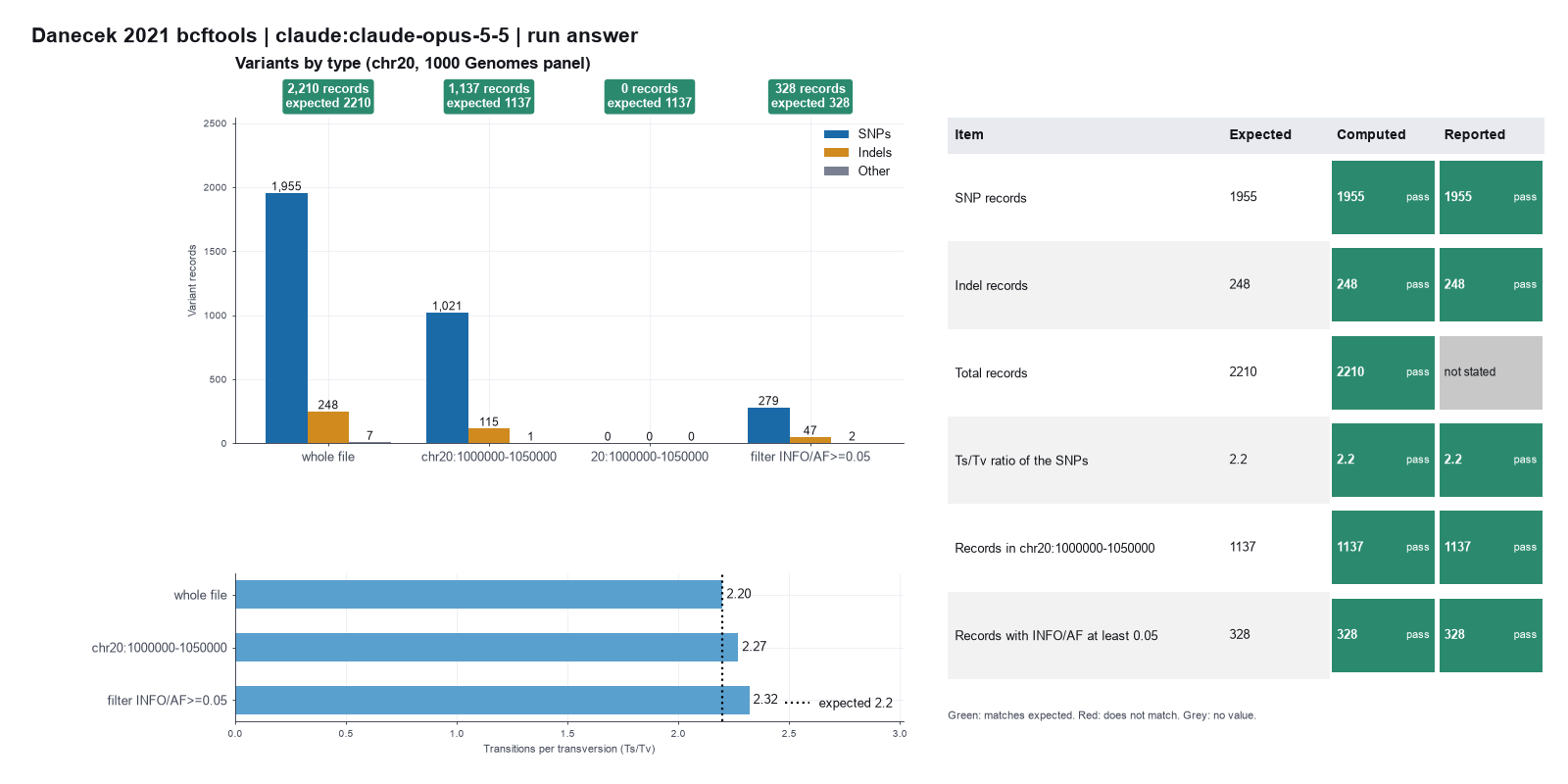Click the 'Variants by type' chart title
This screenshot has height=784, width=1568.
click(413, 64)
